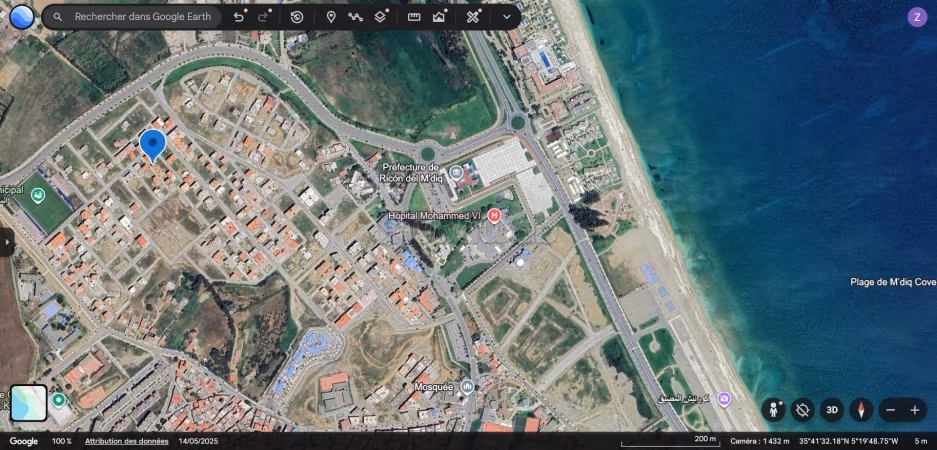The height and width of the screenshot is (450, 937).
Task: Open the elevation profile tool
Action: 439,17
